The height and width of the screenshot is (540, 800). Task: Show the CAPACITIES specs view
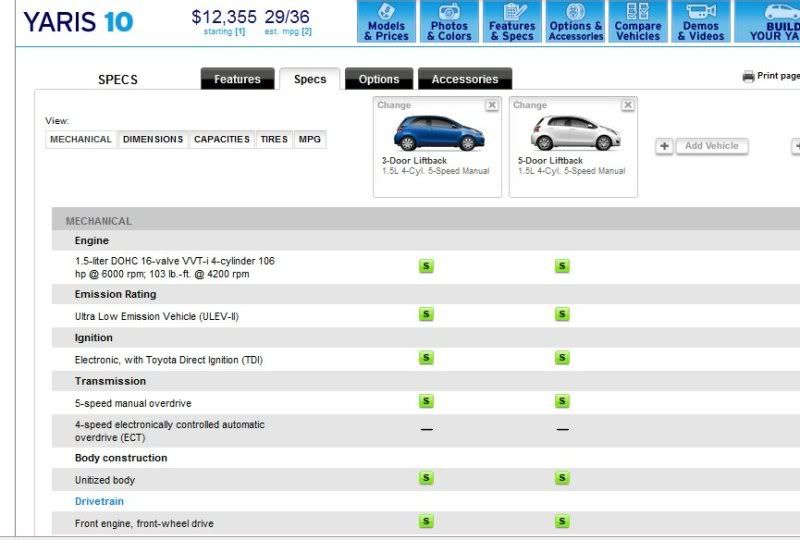pos(222,139)
